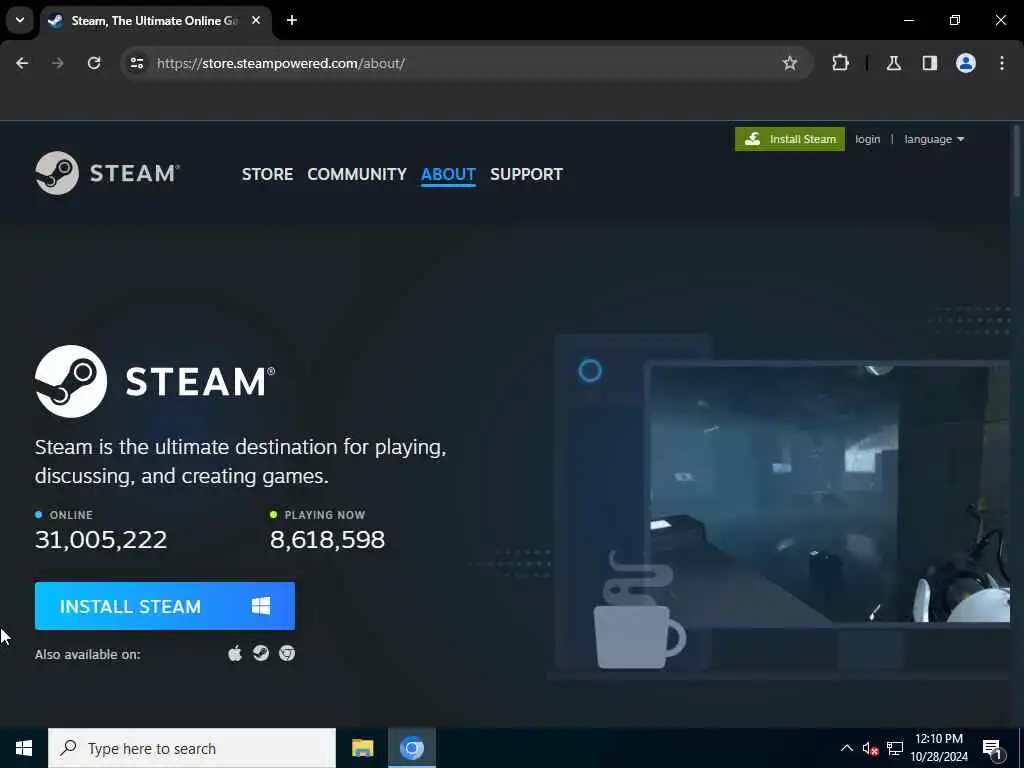
Task: Open the SUPPORT menu
Action: [526, 174]
